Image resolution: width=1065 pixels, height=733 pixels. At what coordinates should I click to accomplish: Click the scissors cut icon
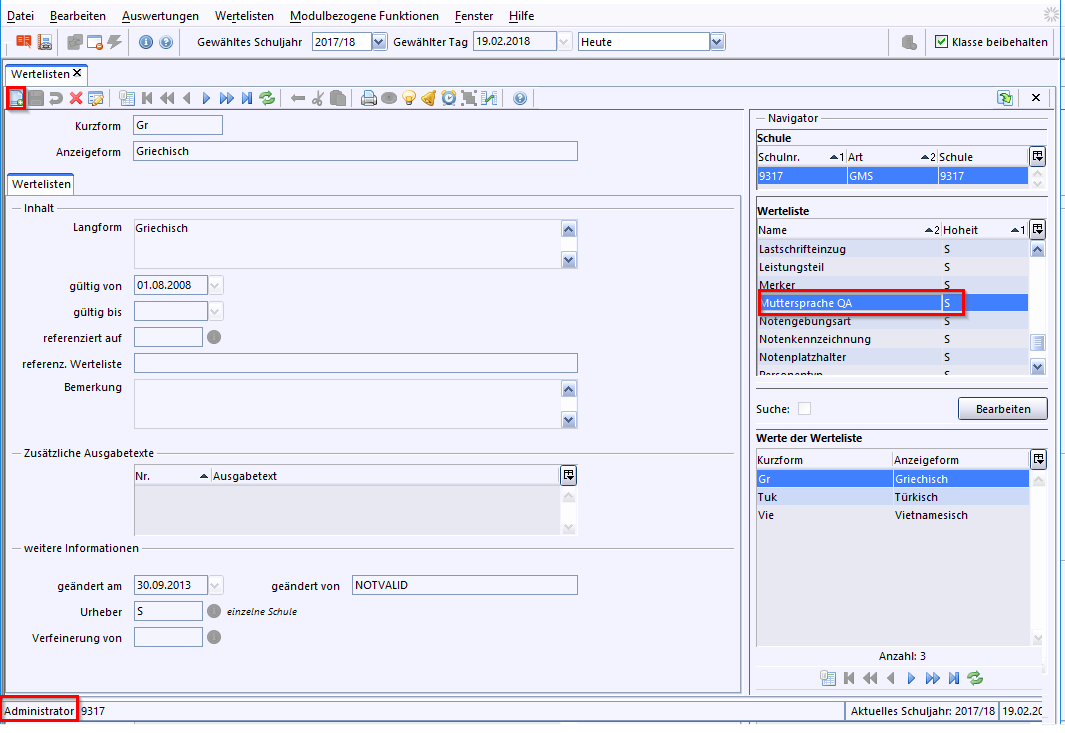point(317,99)
